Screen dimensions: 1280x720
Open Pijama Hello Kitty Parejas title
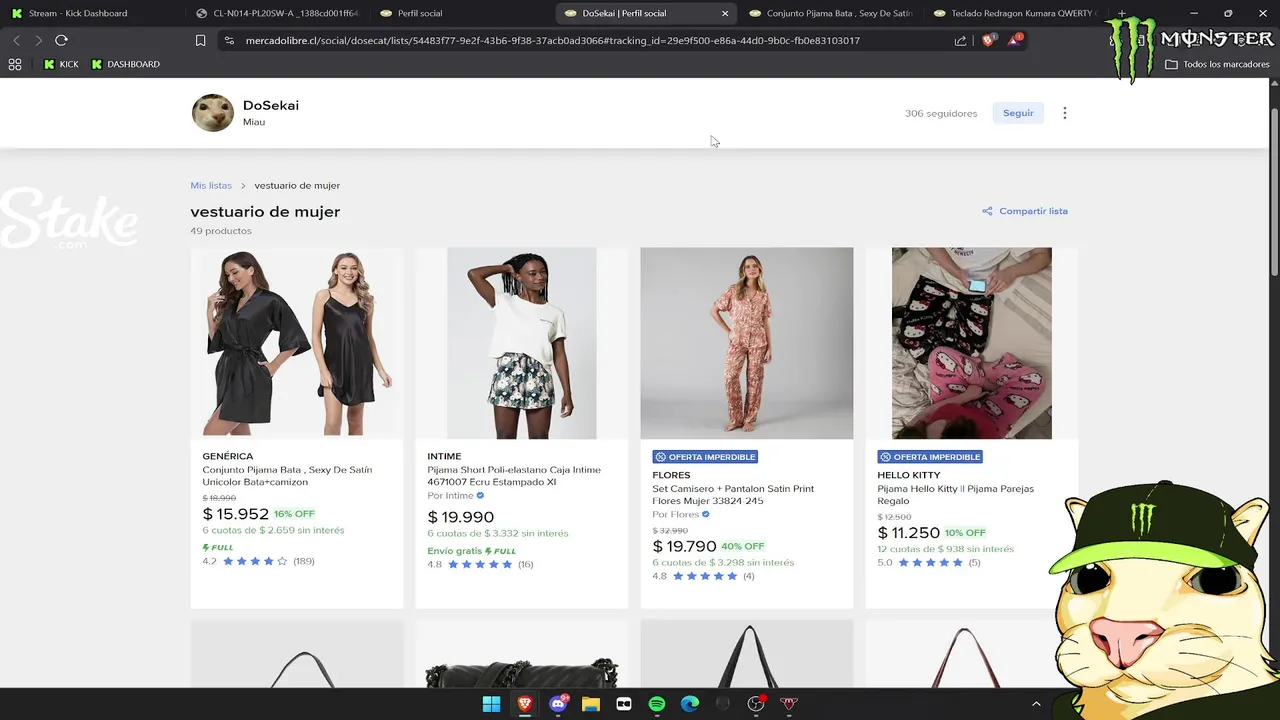pos(956,495)
